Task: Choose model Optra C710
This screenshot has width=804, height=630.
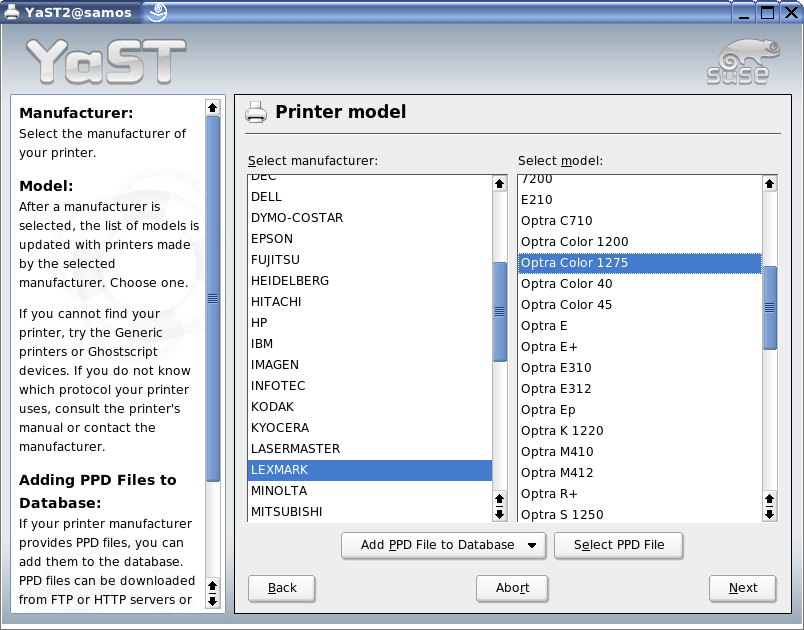Action: point(640,221)
